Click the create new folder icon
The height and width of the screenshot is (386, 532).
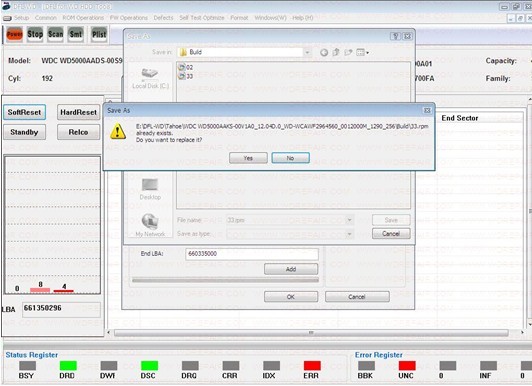tap(348, 52)
